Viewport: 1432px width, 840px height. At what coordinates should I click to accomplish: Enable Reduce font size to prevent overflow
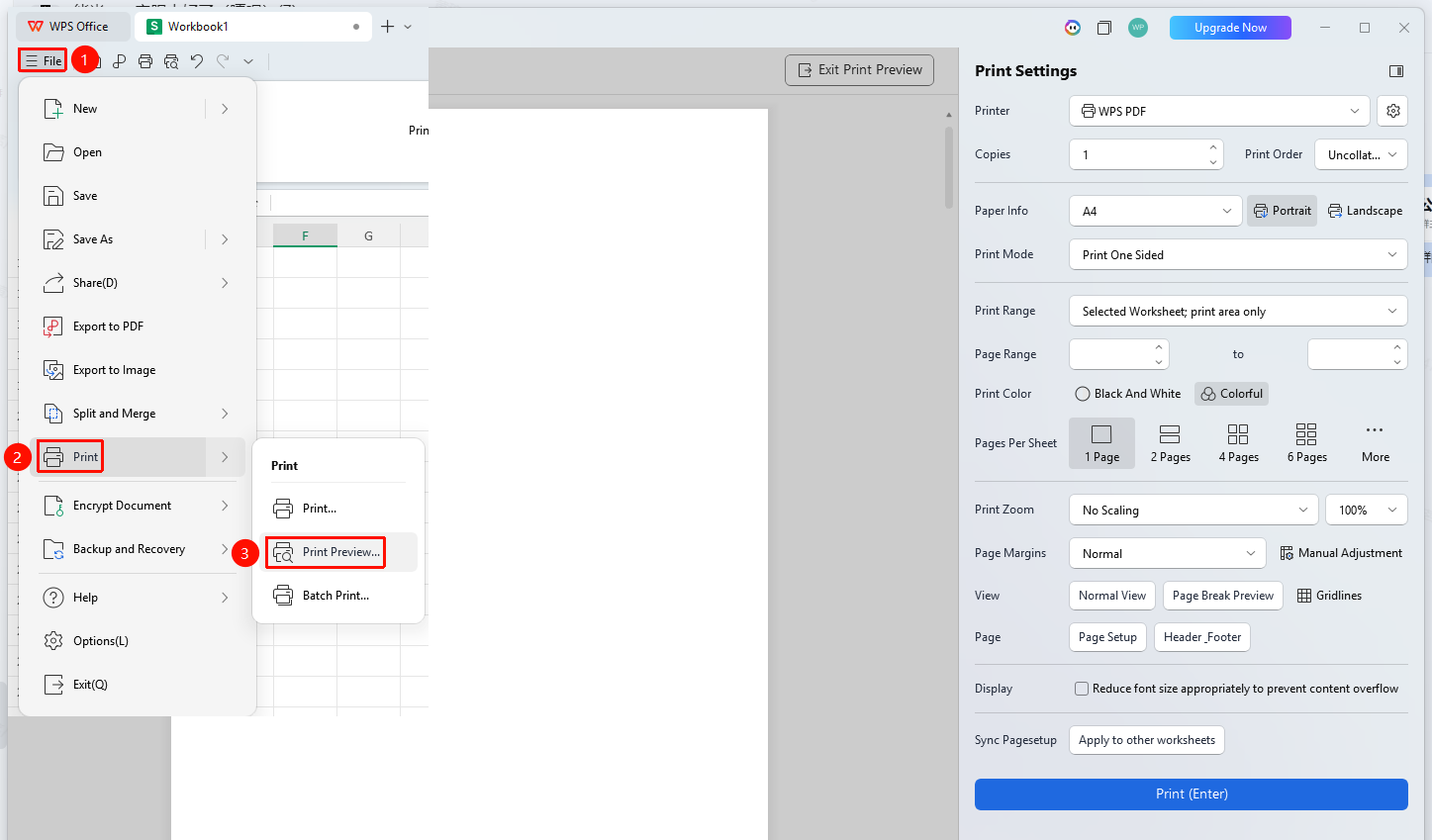click(1082, 689)
